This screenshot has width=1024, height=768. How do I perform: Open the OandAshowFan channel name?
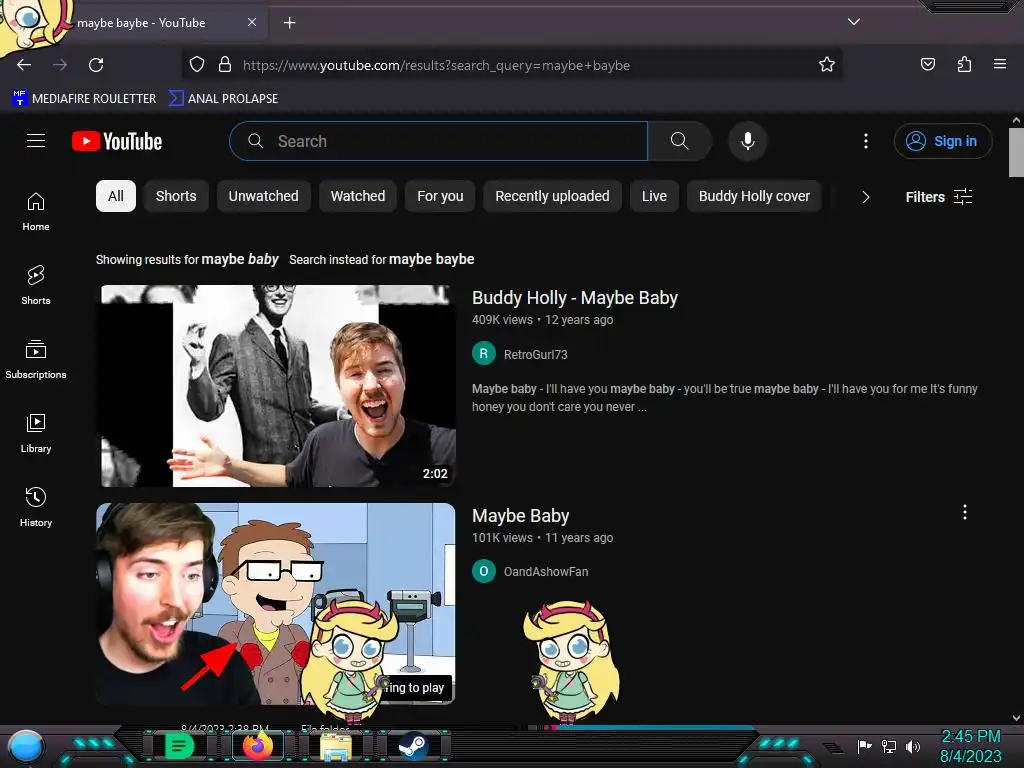coord(546,571)
